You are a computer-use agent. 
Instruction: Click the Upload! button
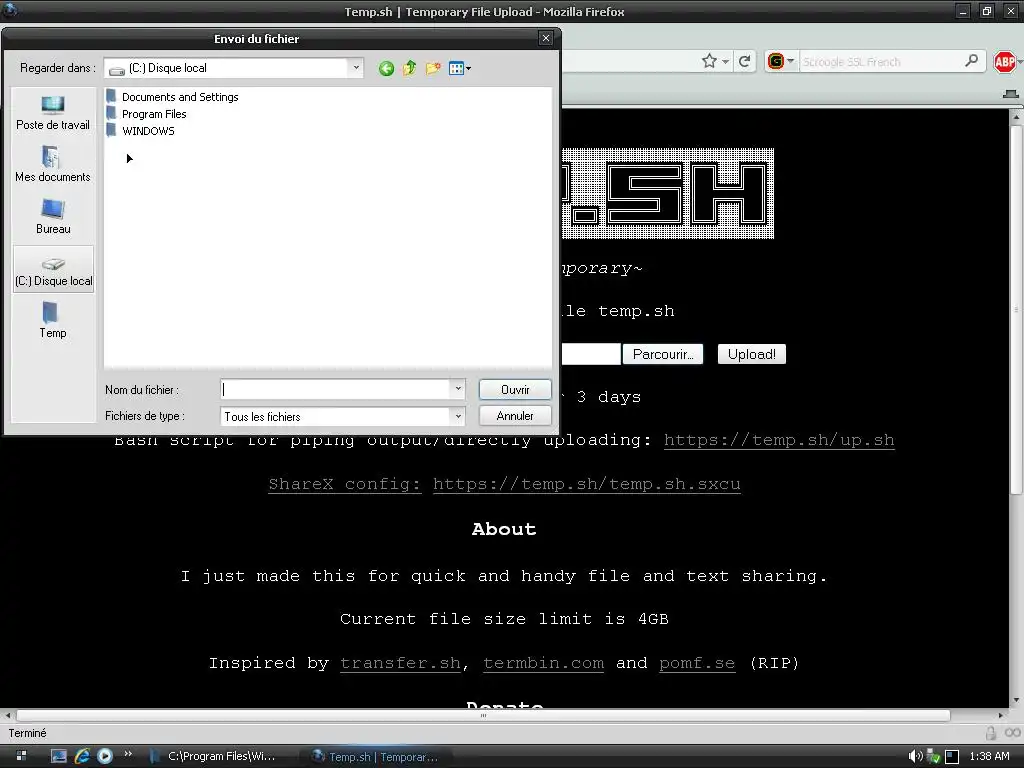[x=752, y=354]
